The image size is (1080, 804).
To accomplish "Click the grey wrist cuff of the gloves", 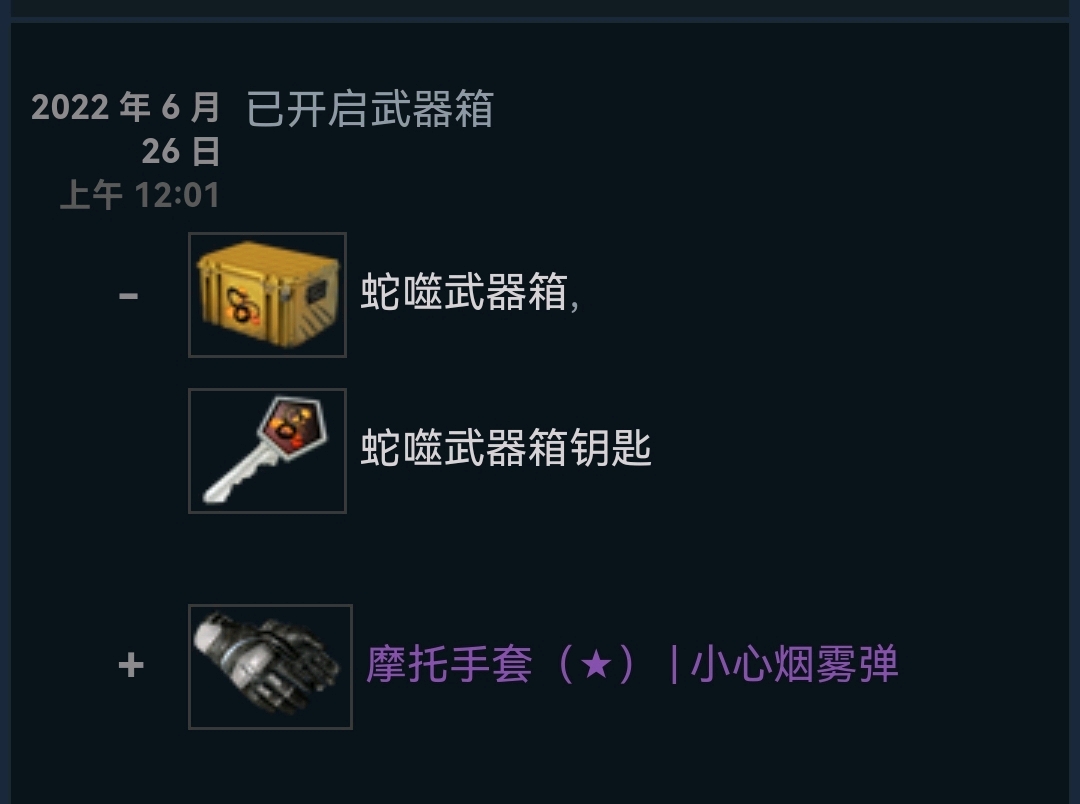I will (x=210, y=634).
